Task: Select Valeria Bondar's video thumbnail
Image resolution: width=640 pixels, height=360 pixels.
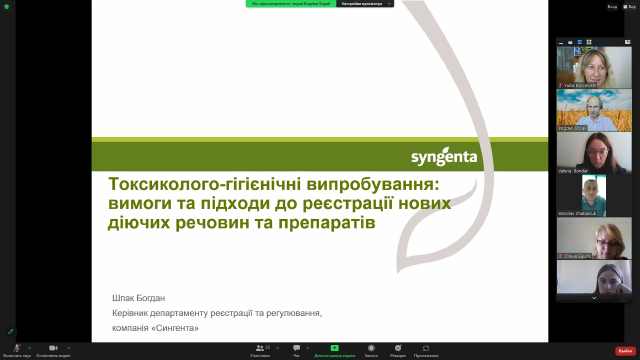Action: click(594, 153)
